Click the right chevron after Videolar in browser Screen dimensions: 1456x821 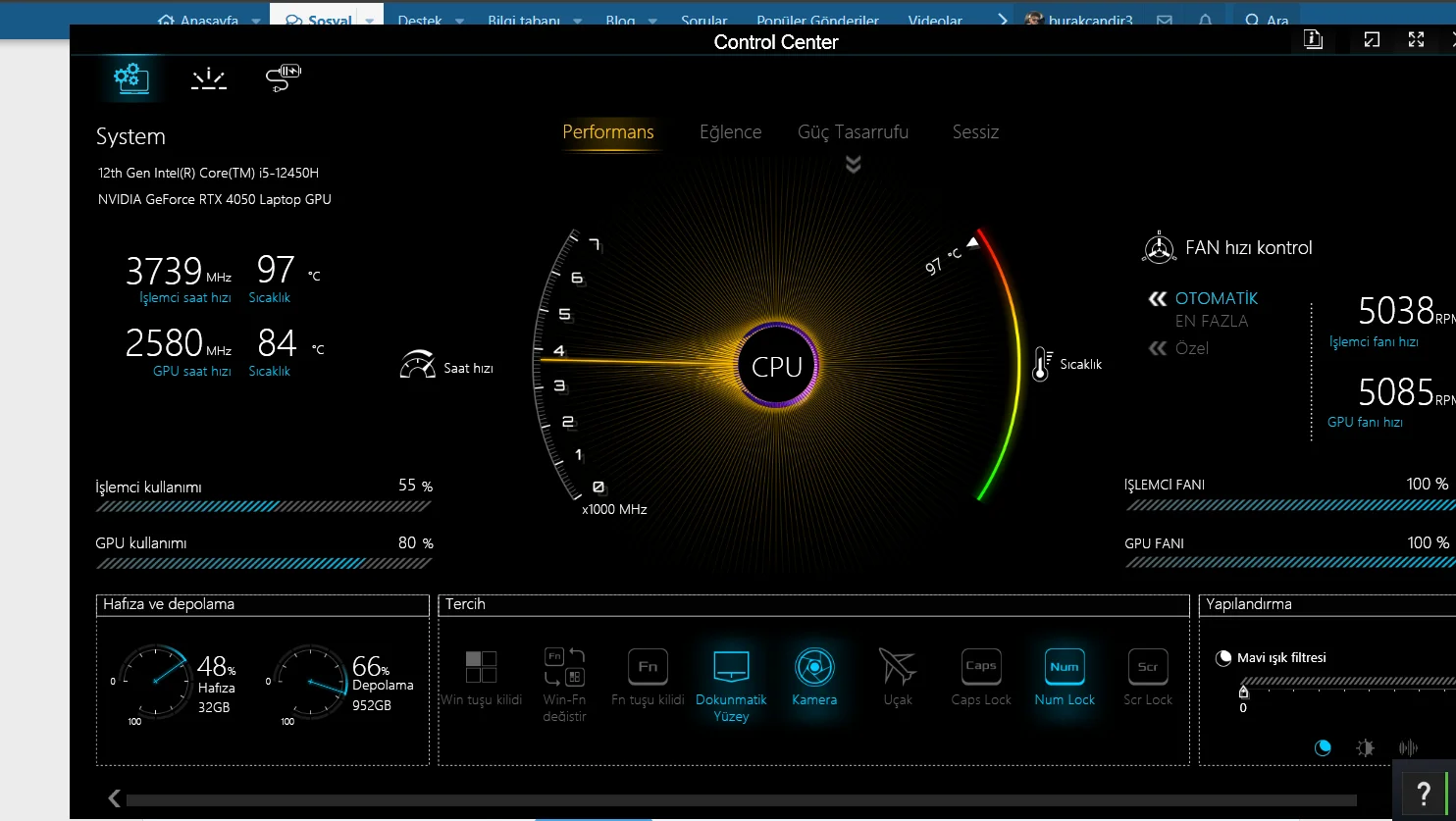[x=1002, y=21]
